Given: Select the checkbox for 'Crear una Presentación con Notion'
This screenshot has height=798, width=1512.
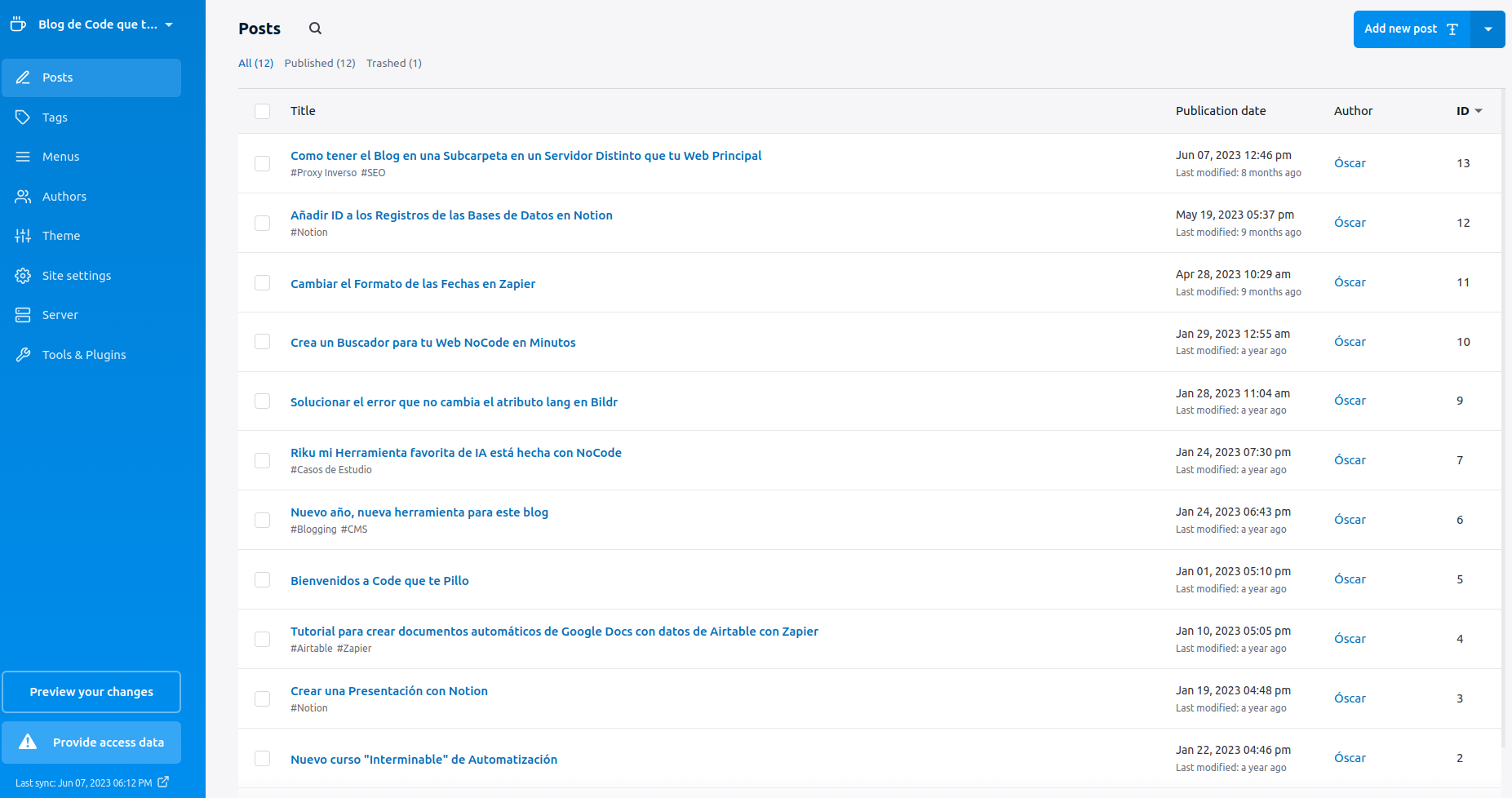Looking at the screenshot, I should click(262, 698).
